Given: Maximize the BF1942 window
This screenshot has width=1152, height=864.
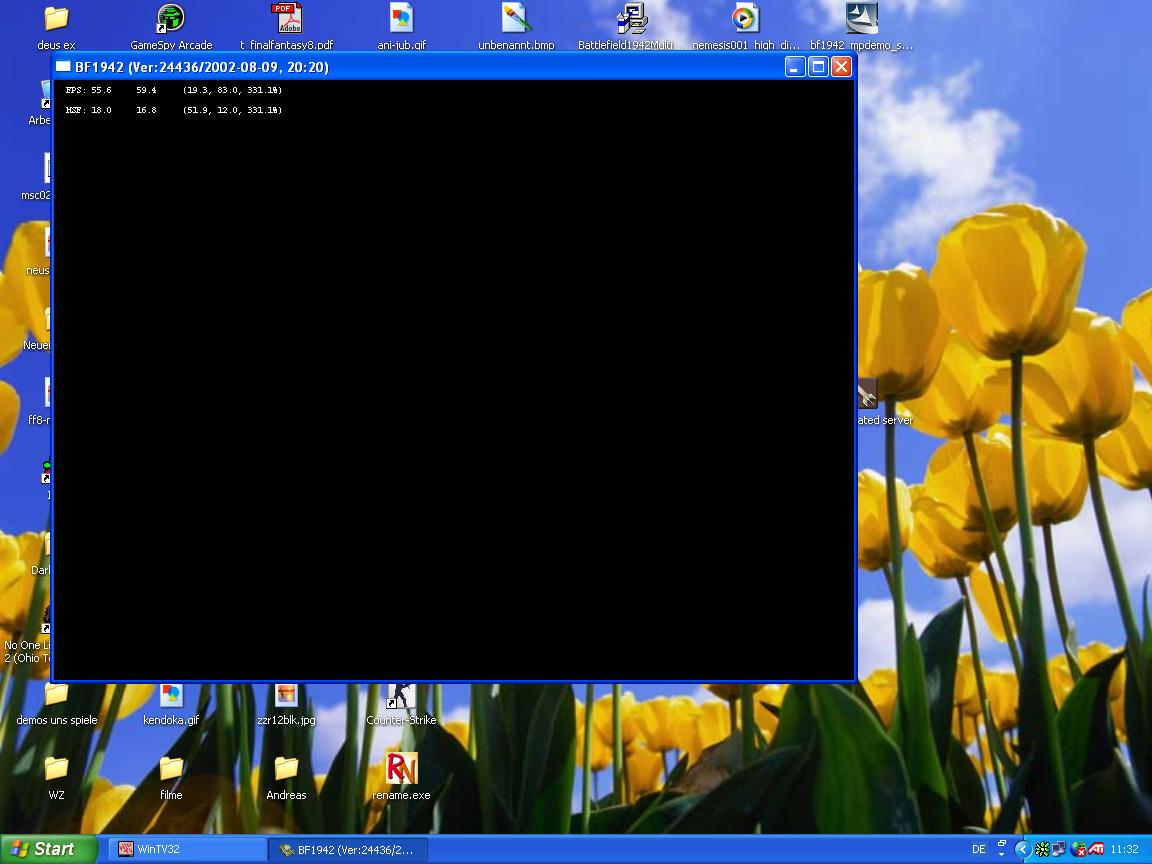Looking at the screenshot, I should click(818, 67).
